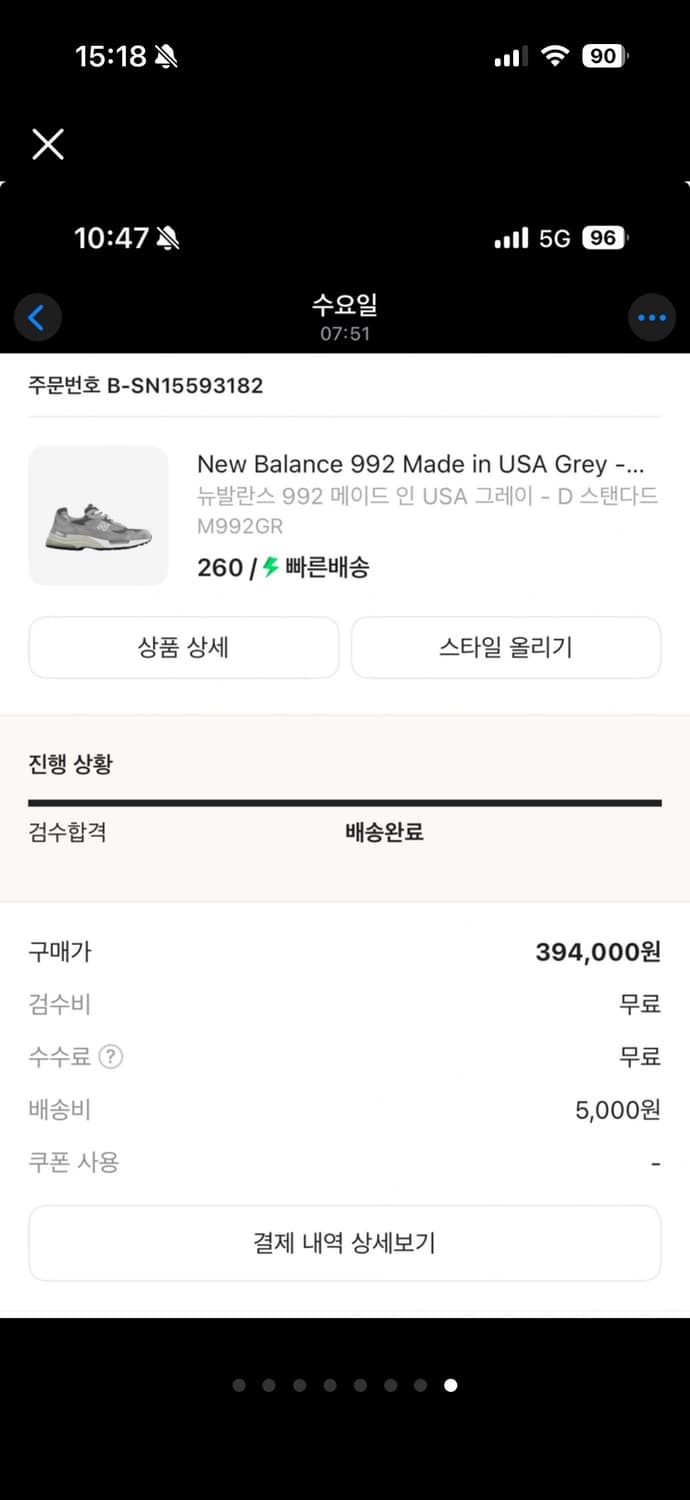The width and height of the screenshot is (690, 1500).
Task: Select the order number B-SN15593182
Action: [x=146, y=386]
